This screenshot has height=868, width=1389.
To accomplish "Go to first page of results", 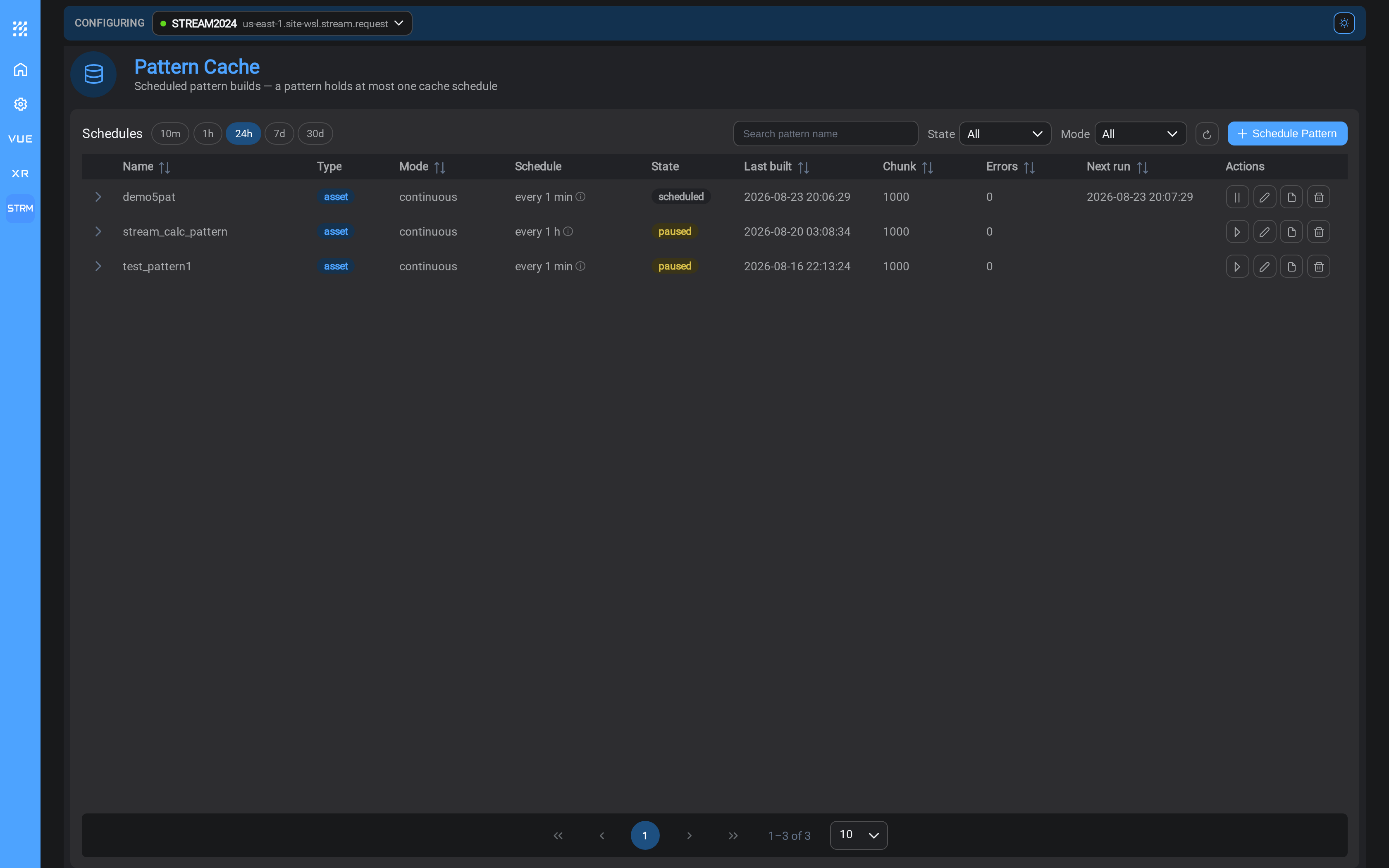I will coord(558,835).
